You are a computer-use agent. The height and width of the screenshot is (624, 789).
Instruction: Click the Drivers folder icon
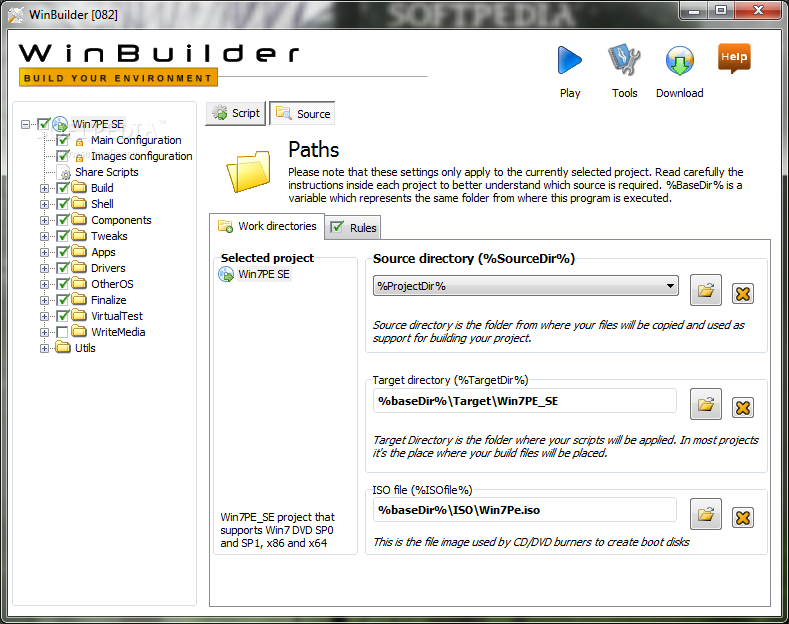(78, 268)
